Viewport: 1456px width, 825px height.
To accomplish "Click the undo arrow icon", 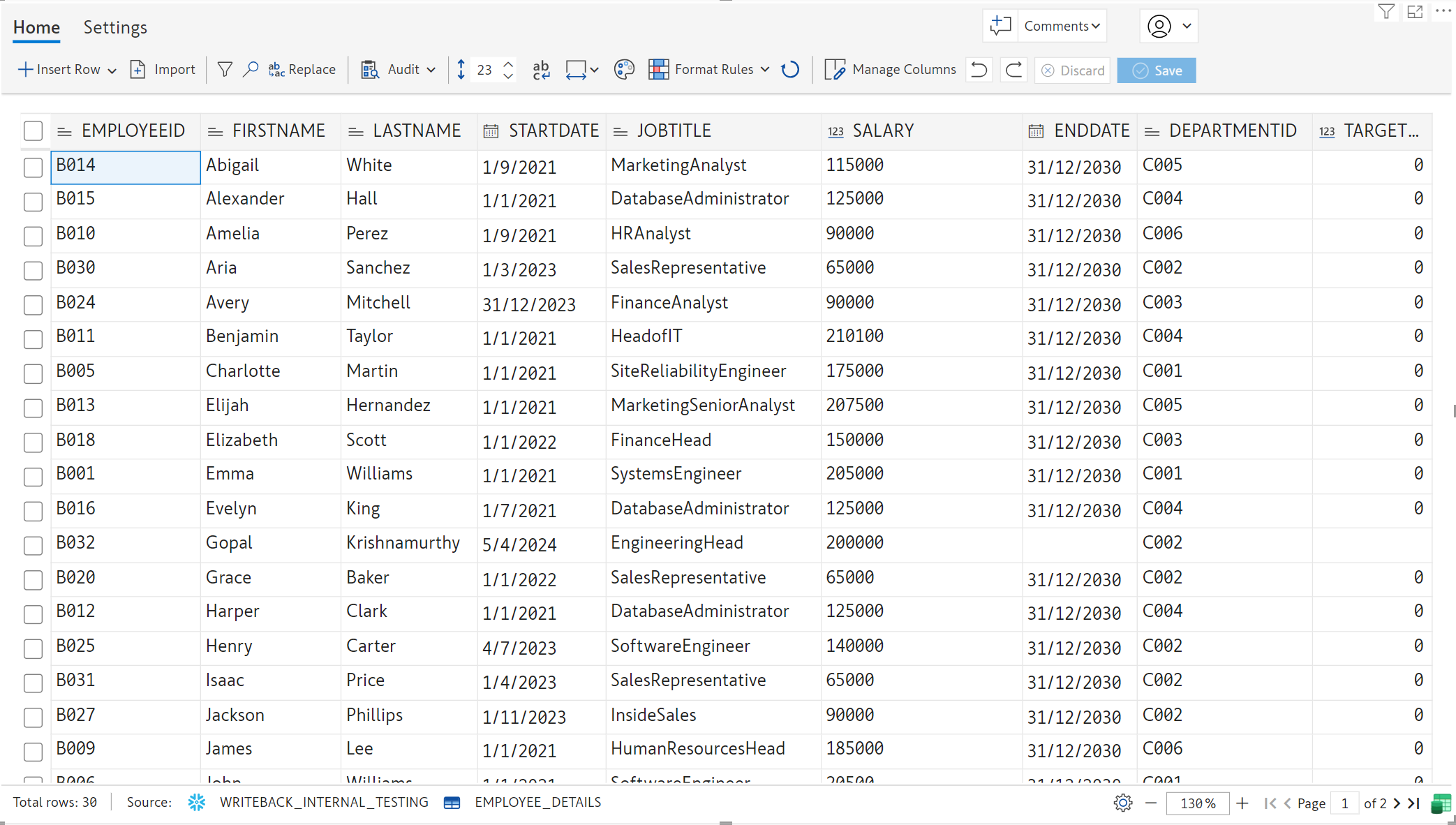I will pyautogui.click(x=979, y=70).
